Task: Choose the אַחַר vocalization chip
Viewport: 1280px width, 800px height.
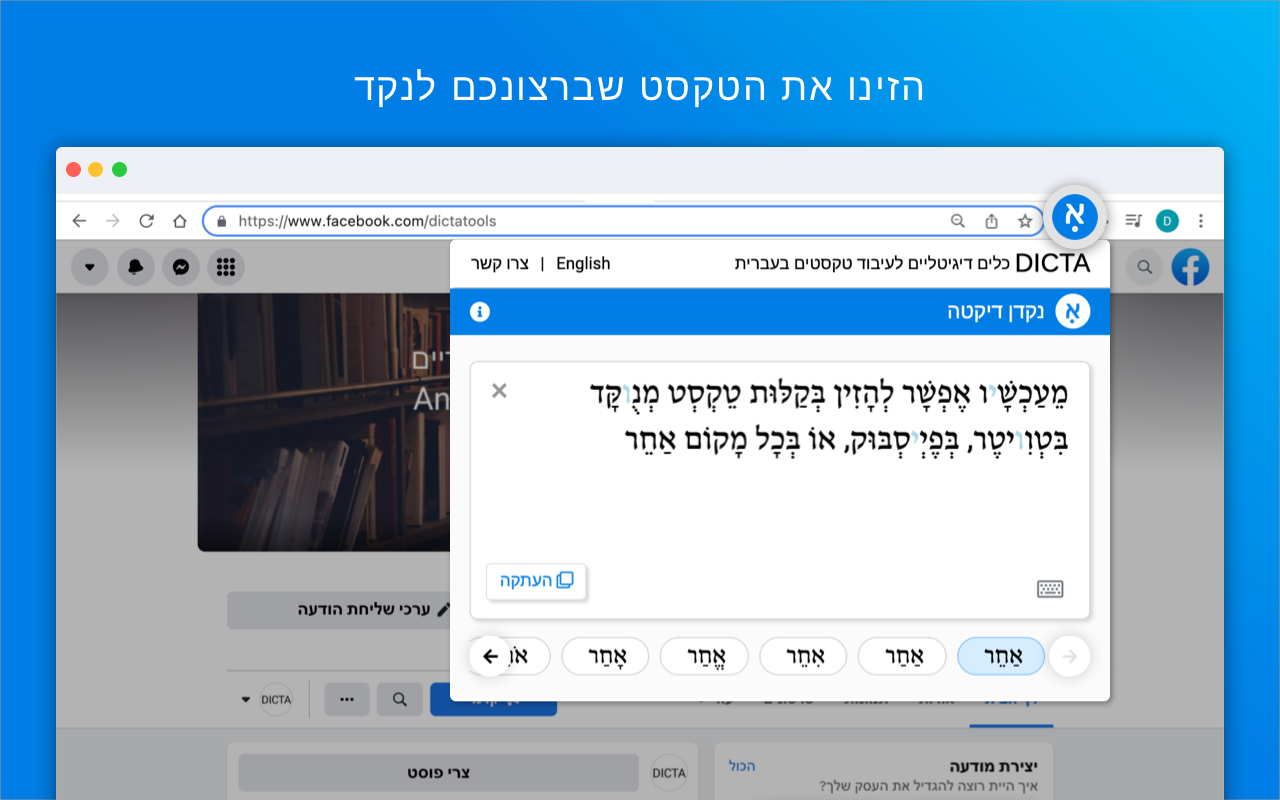Action: pyautogui.click(x=902, y=657)
